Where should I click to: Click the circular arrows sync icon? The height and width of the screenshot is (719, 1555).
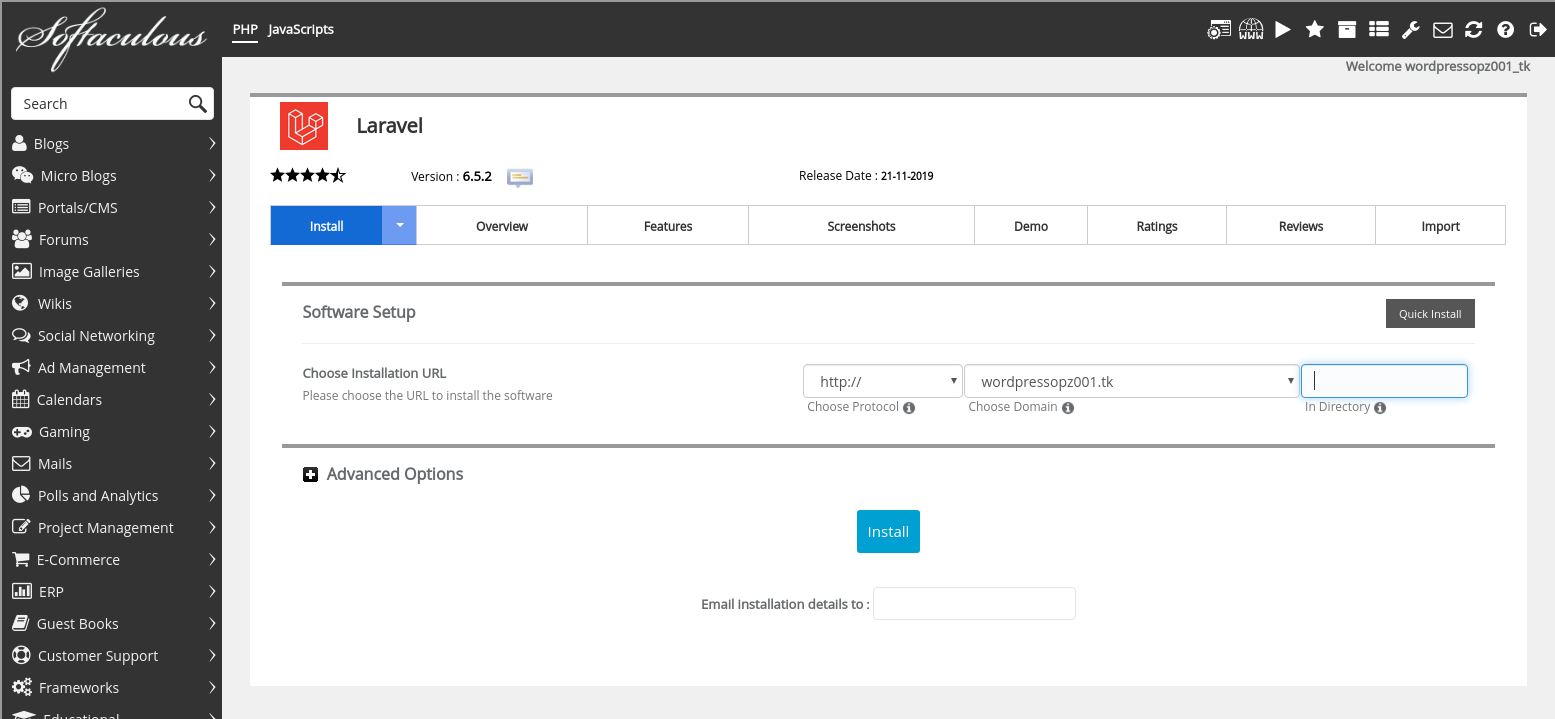[x=1473, y=30]
